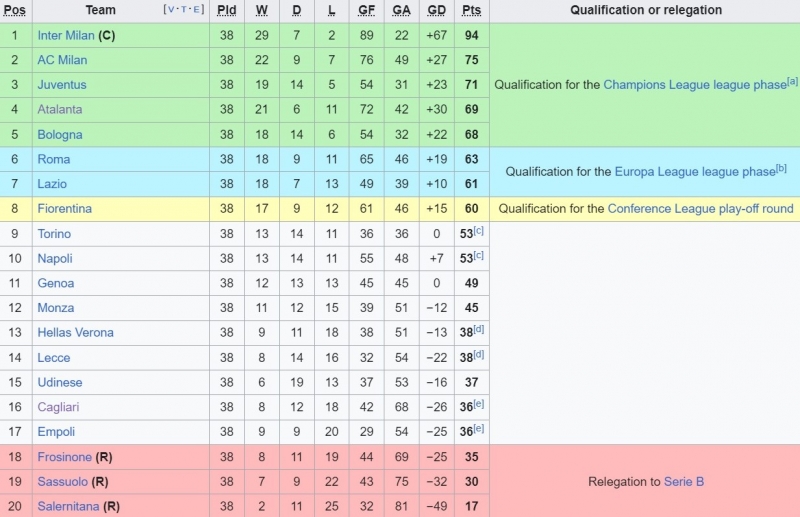The image size is (800, 517).
Task: Open footnote [b] beside Europa League qualification
Action: coord(781,168)
